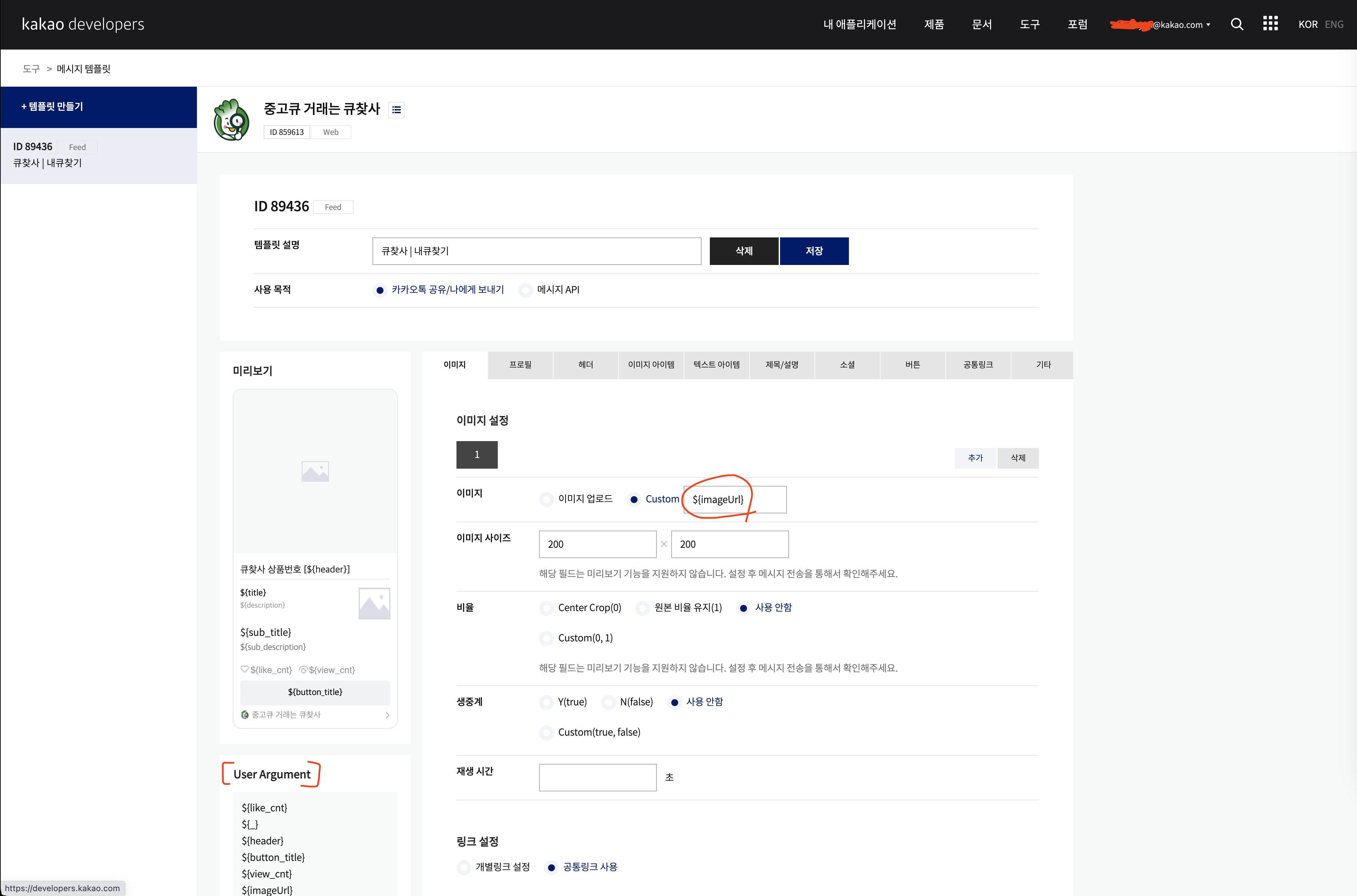Open the apps grid icon
The height and width of the screenshot is (896, 1357).
coord(1270,23)
